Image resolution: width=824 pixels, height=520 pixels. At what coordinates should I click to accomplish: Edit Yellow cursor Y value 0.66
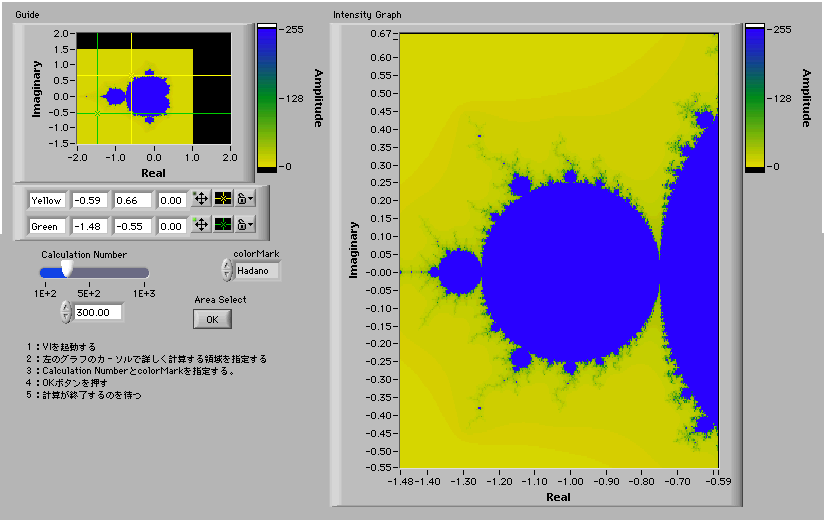coord(133,200)
